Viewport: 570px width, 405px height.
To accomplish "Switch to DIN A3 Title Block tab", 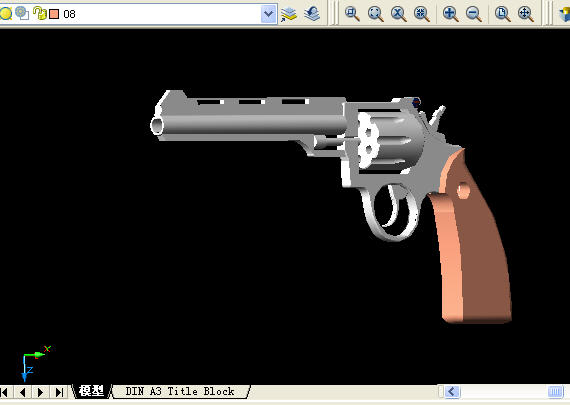I will (180, 391).
